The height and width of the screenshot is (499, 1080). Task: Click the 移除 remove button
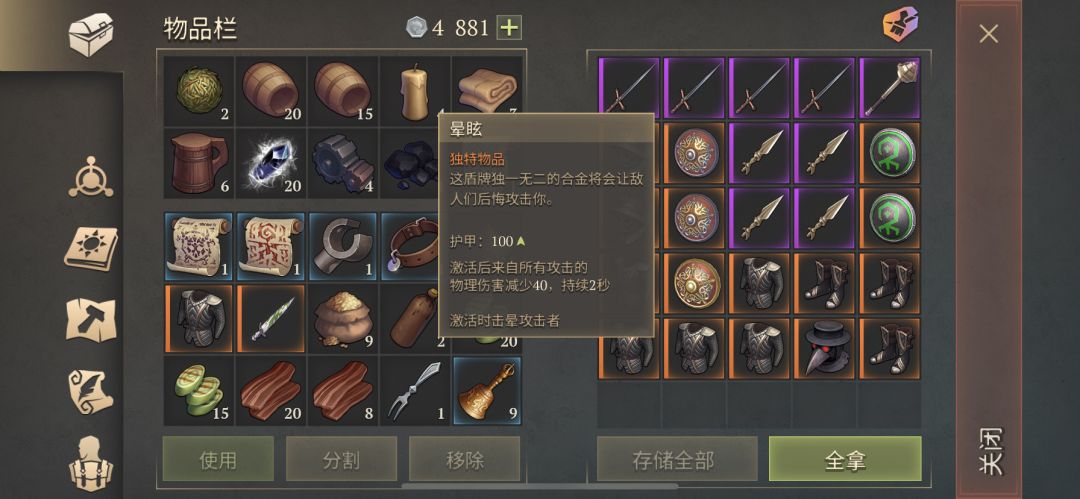pos(464,459)
